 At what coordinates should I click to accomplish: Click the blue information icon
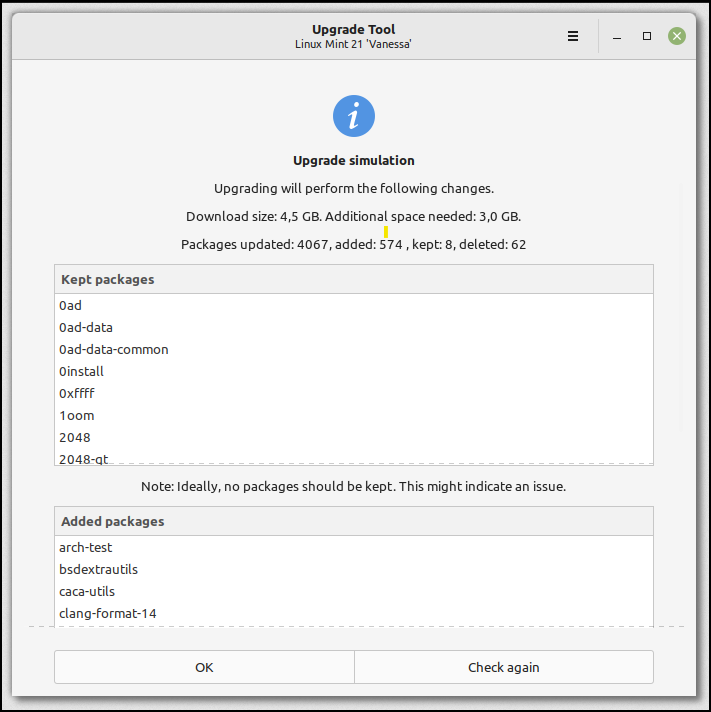click(354, 116)
